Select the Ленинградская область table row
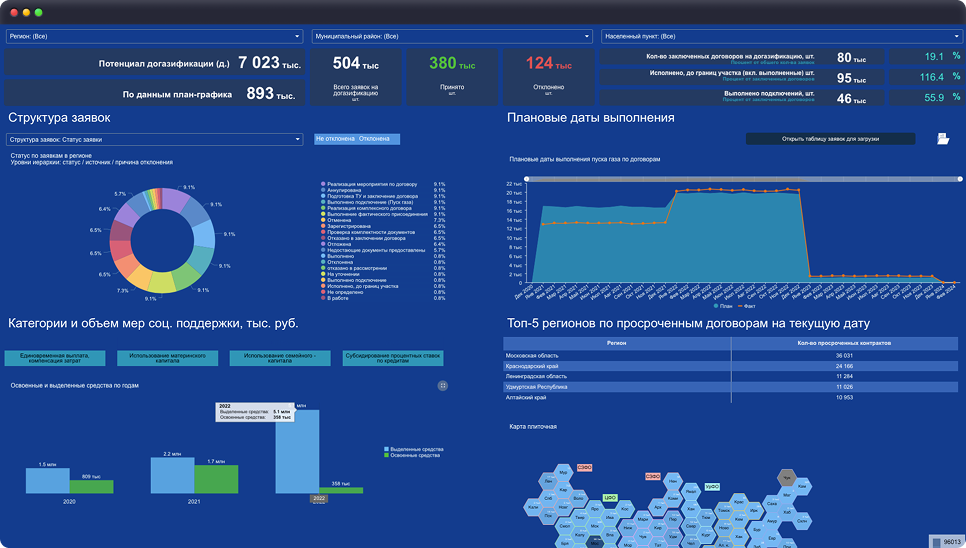This screenshot has height=548, width=966. (731, 376)
